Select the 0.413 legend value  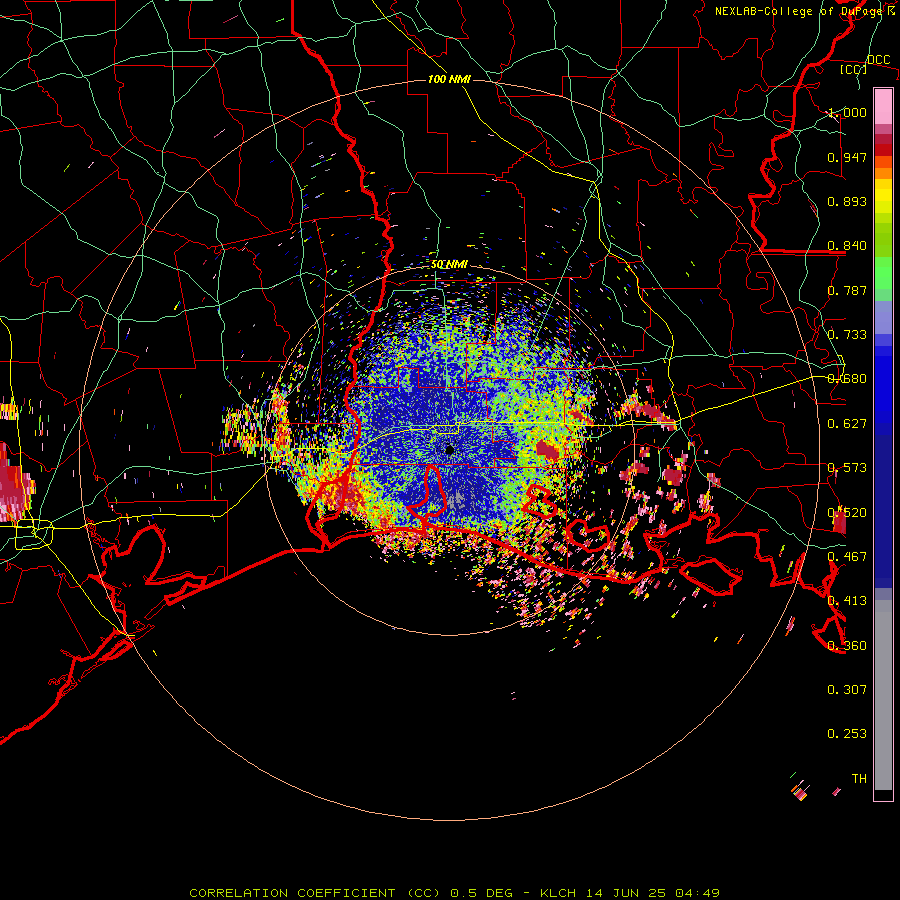[x=847, y=601]
